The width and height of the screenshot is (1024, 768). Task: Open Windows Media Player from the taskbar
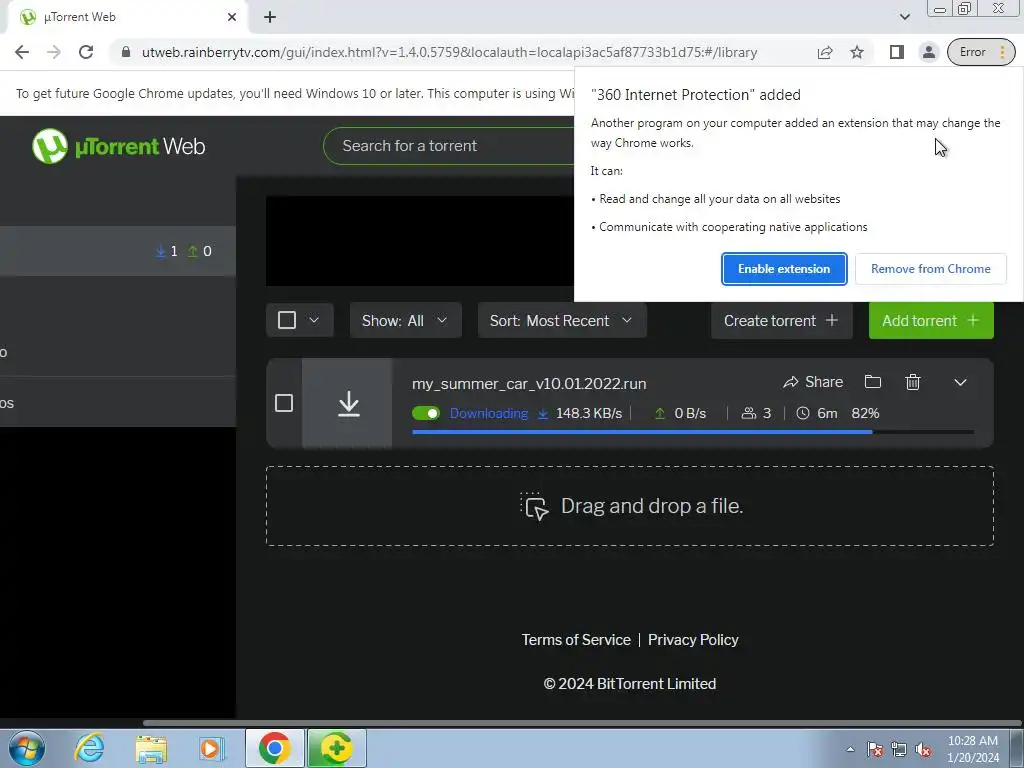coord(211,748)
